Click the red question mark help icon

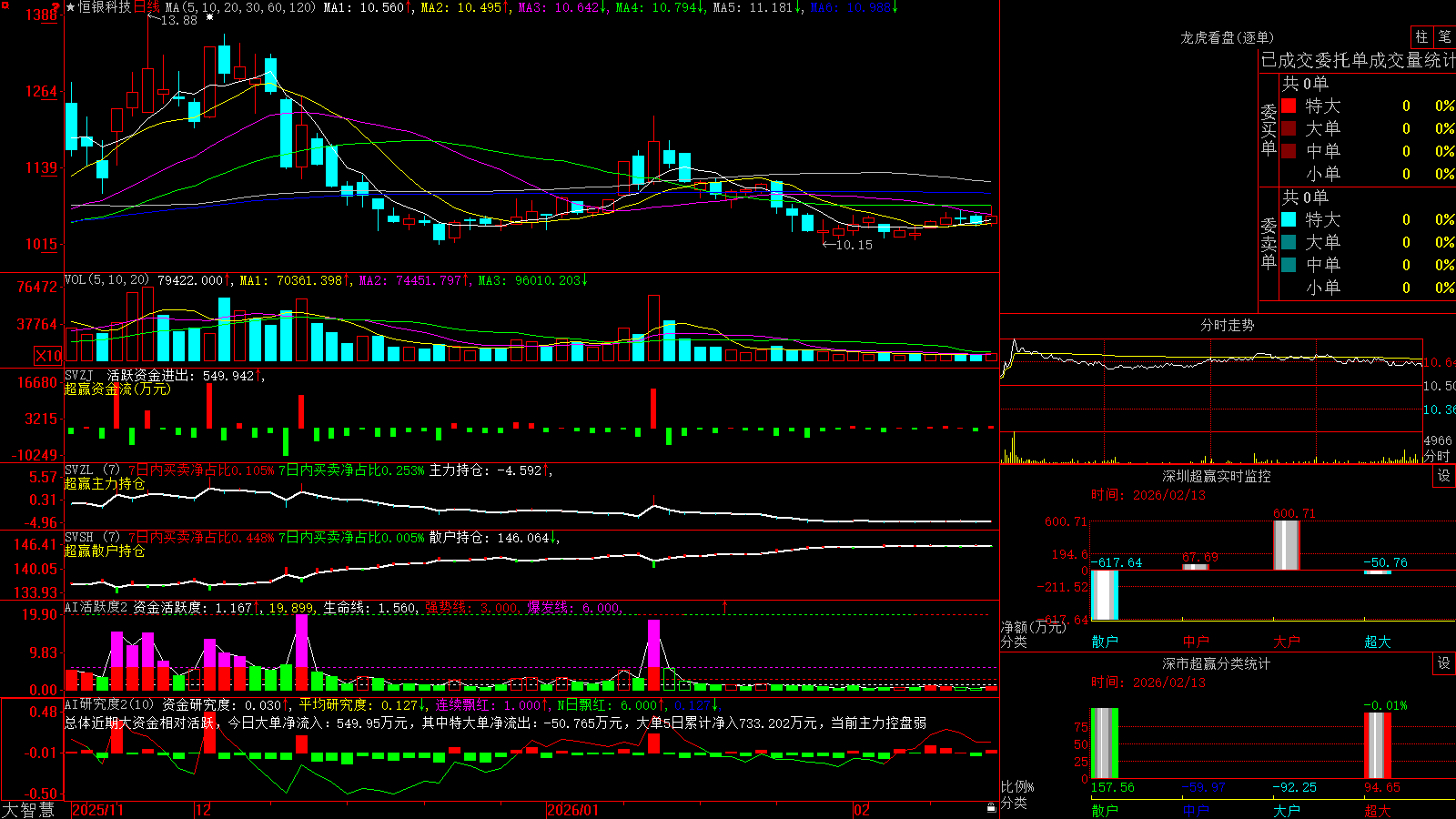[56, 5]
